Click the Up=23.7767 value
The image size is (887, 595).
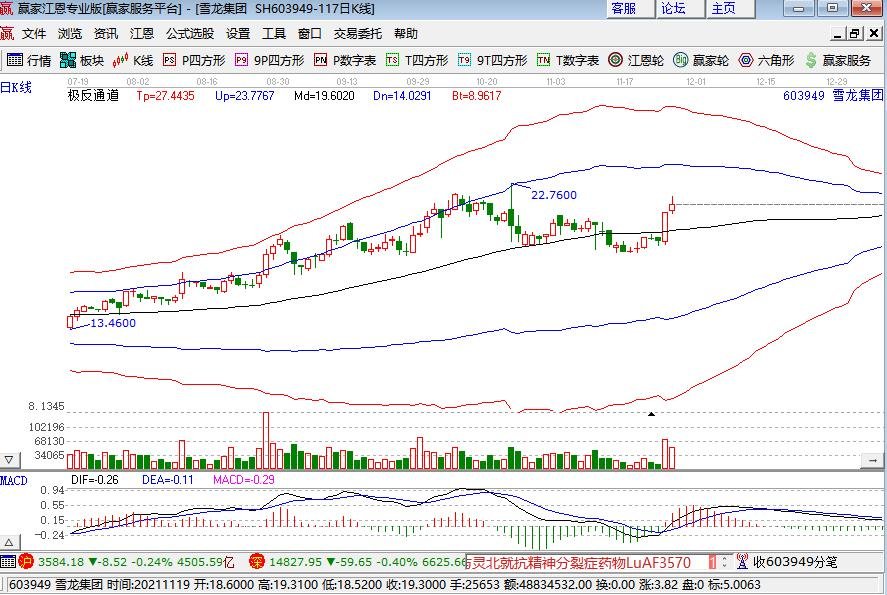click(x=244, y=96)
